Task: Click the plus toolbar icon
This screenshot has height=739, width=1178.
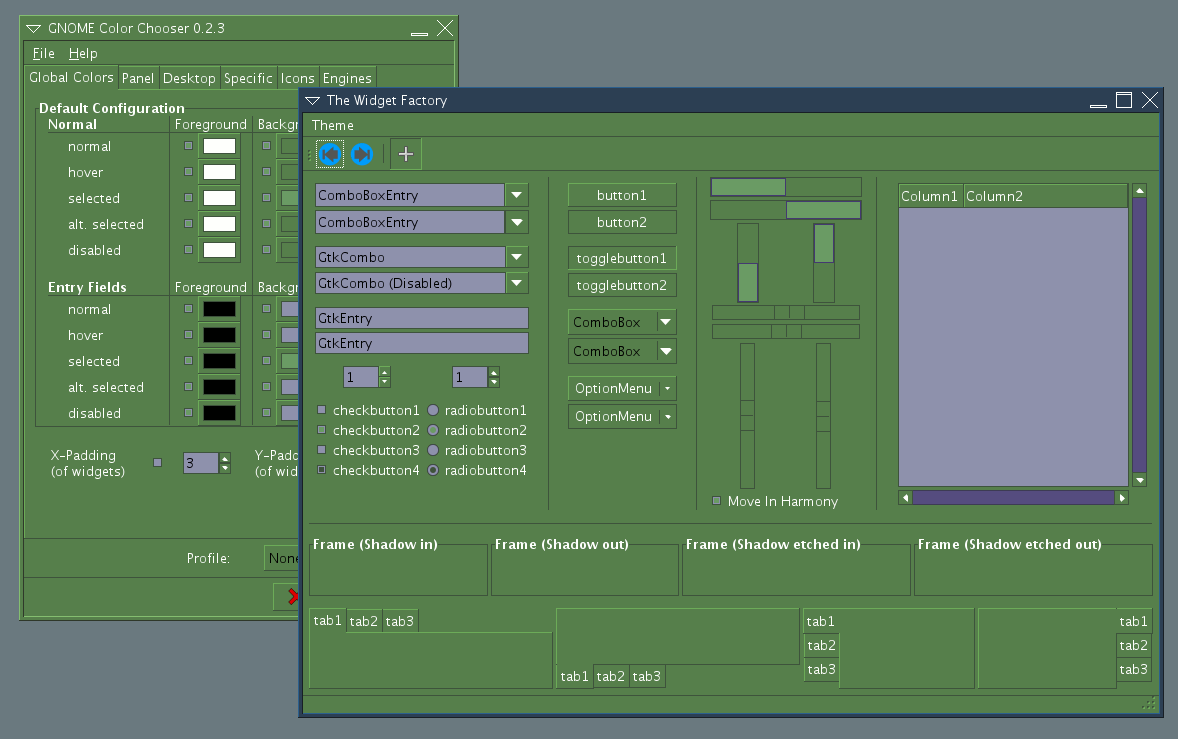Action: tap(406, 154)
